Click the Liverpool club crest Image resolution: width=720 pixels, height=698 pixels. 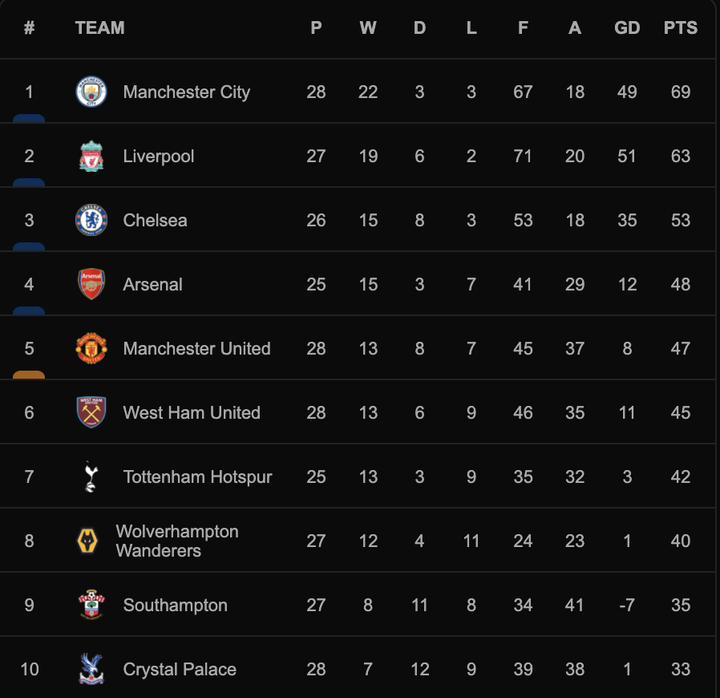point(91,156)
